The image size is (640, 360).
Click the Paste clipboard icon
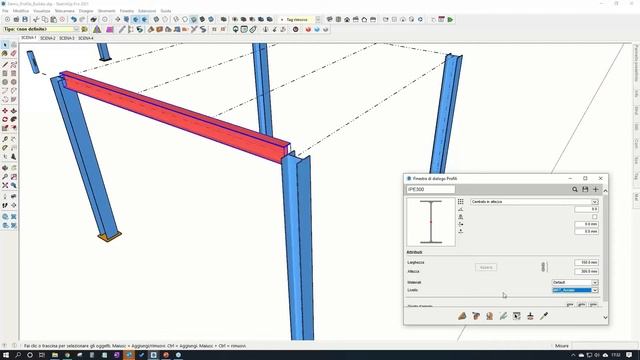[x=53, y=20]
